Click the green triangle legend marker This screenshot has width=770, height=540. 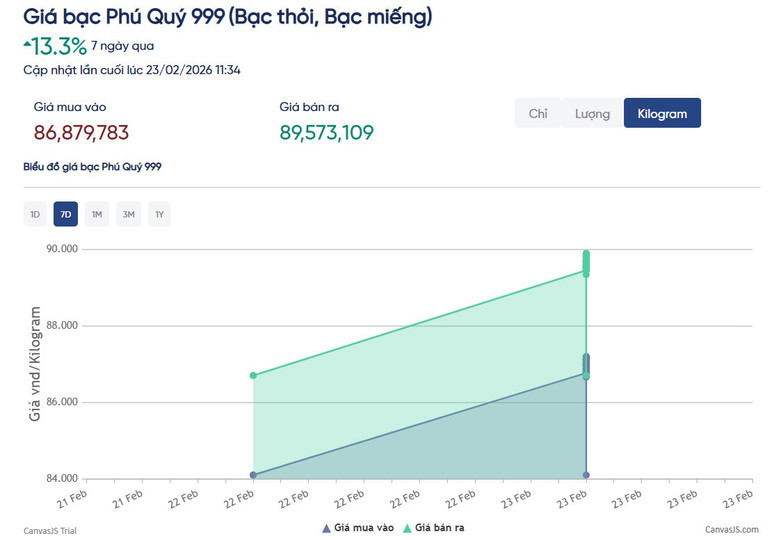407,527
